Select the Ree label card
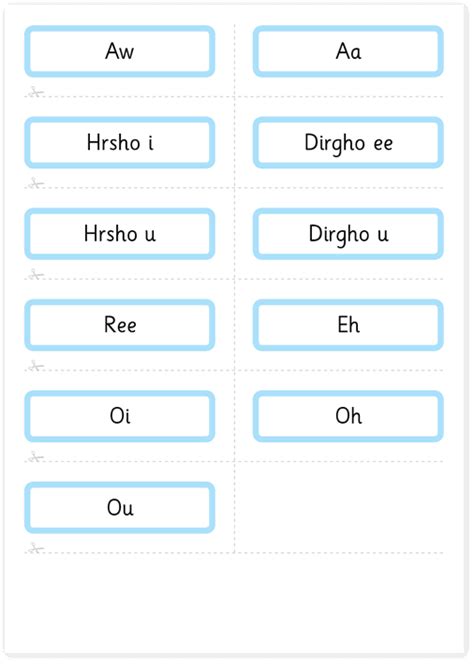This screenshot has height=667, width=474. click(x=120, y=325)
